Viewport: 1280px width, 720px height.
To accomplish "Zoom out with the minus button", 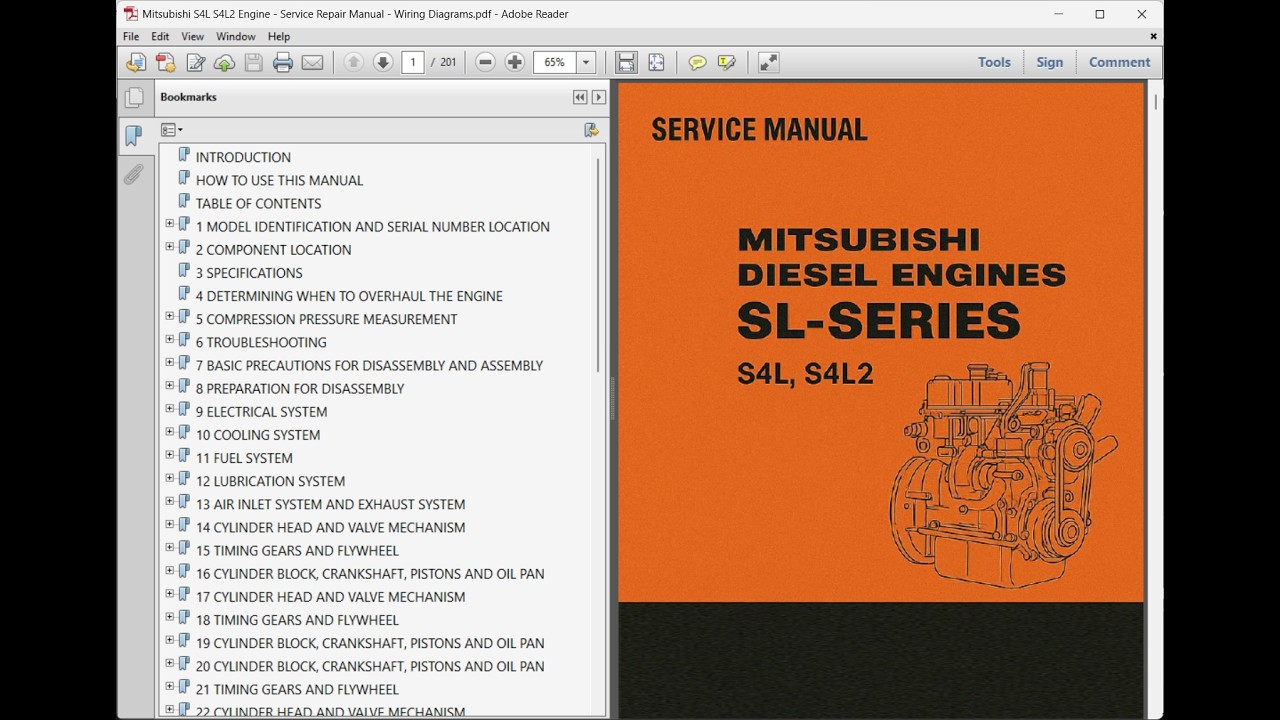I will tap(485, 62).
